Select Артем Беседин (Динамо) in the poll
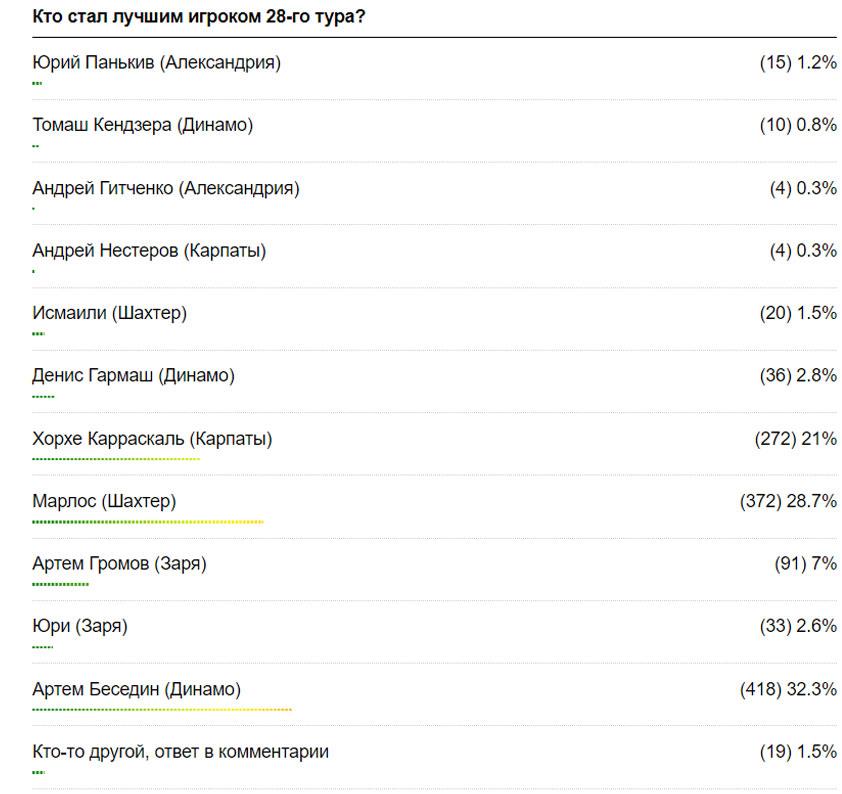 coord(136,689)
